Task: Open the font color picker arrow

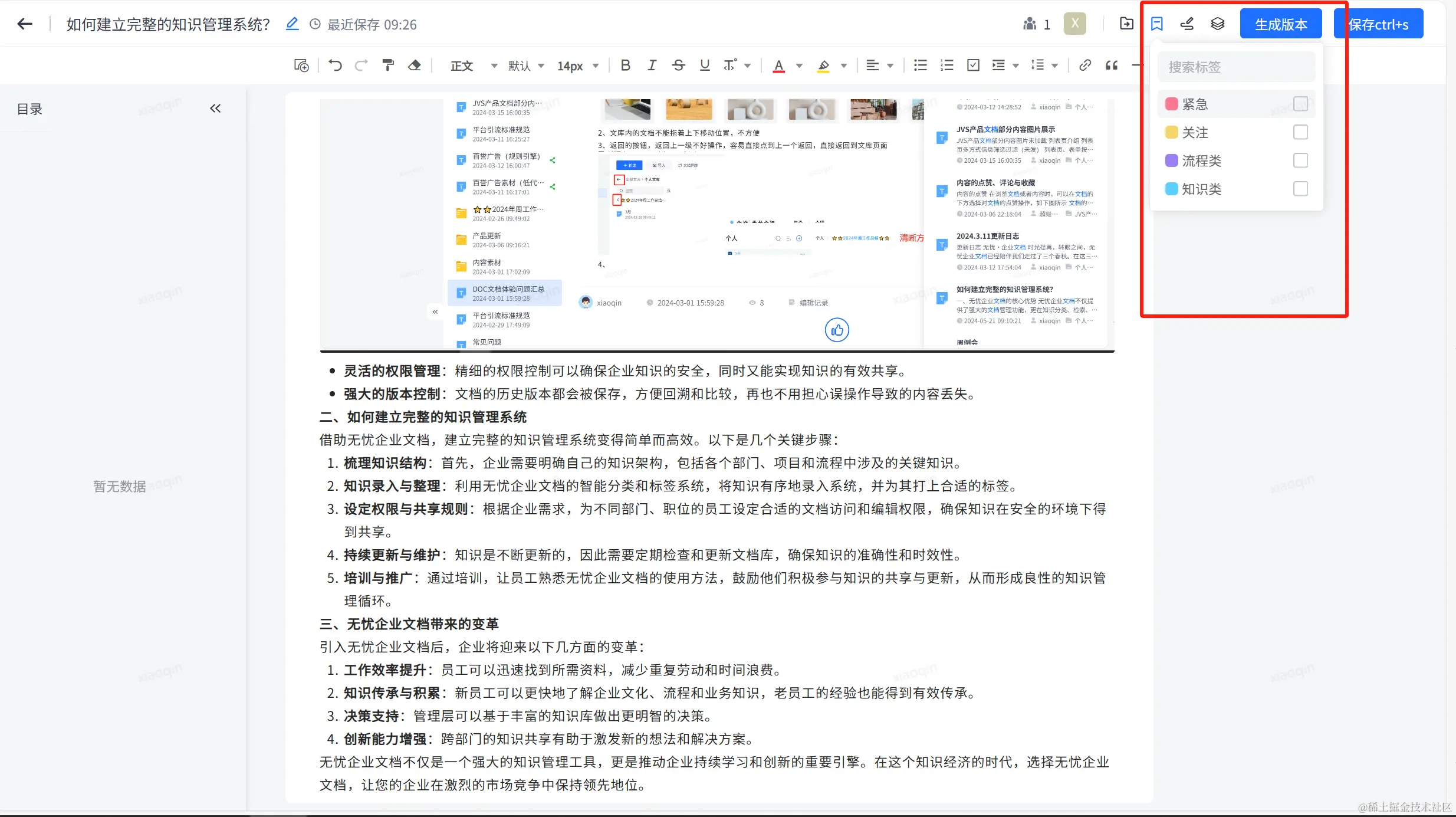Action: click(x=799, y=65)
